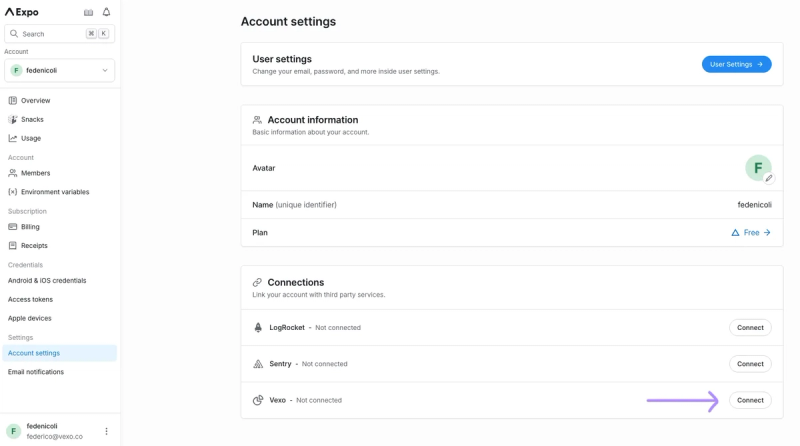
Task: Click the Billing card icon
Action: (x=13, y=227)
